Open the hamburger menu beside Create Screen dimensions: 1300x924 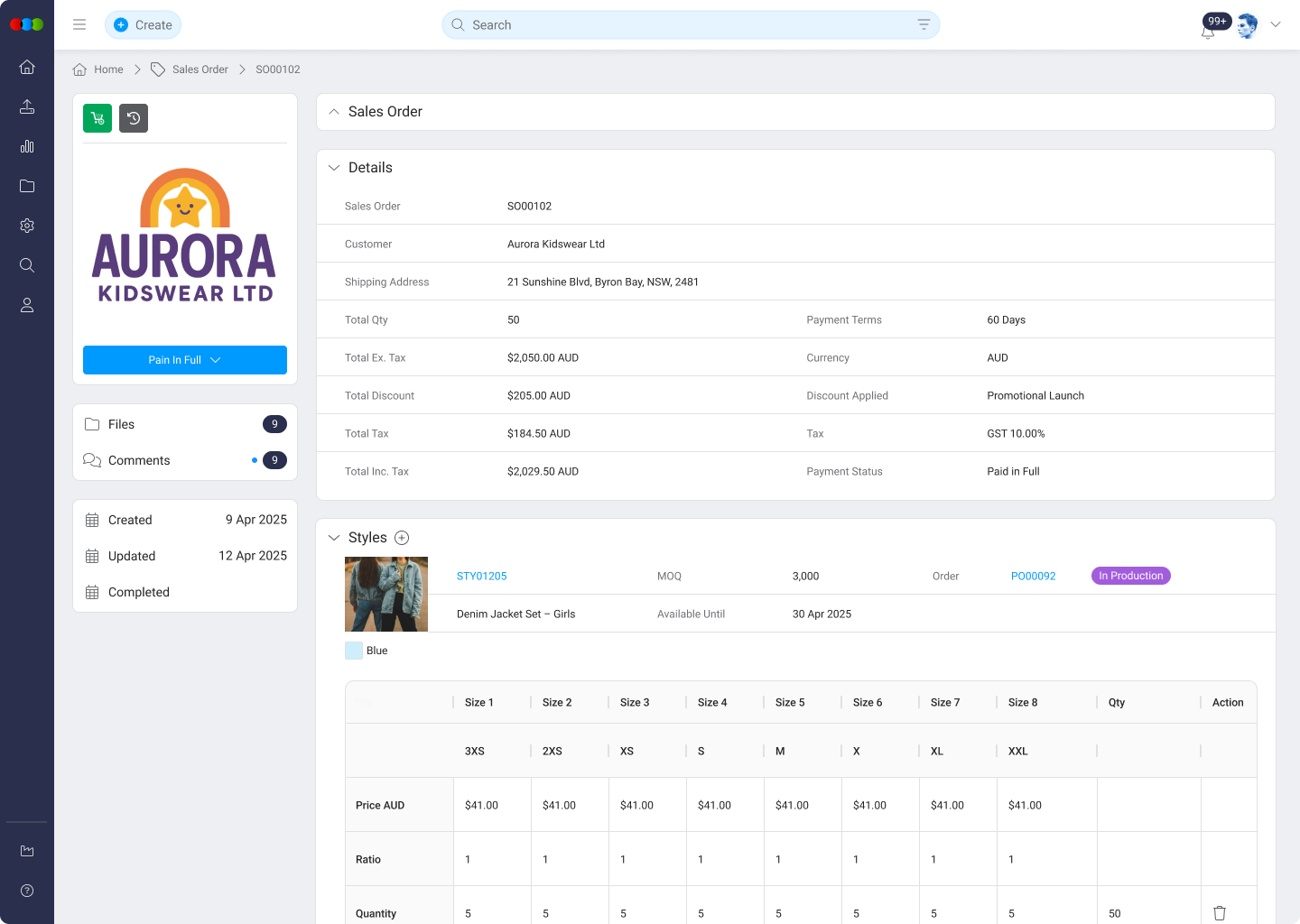(x=79, y=24)
